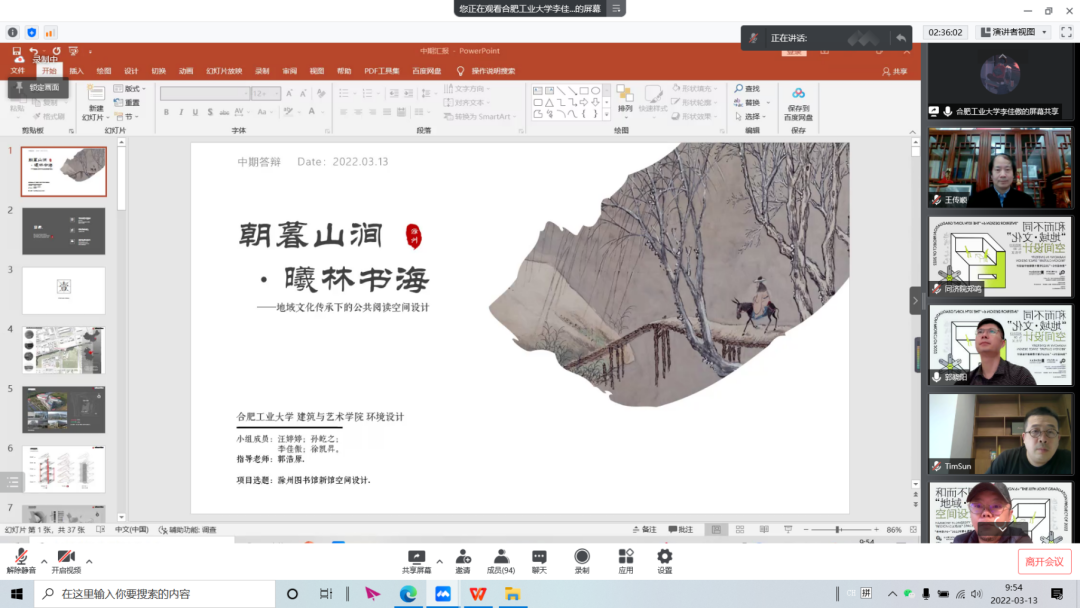Click the 查找 find button

(747, 89)
